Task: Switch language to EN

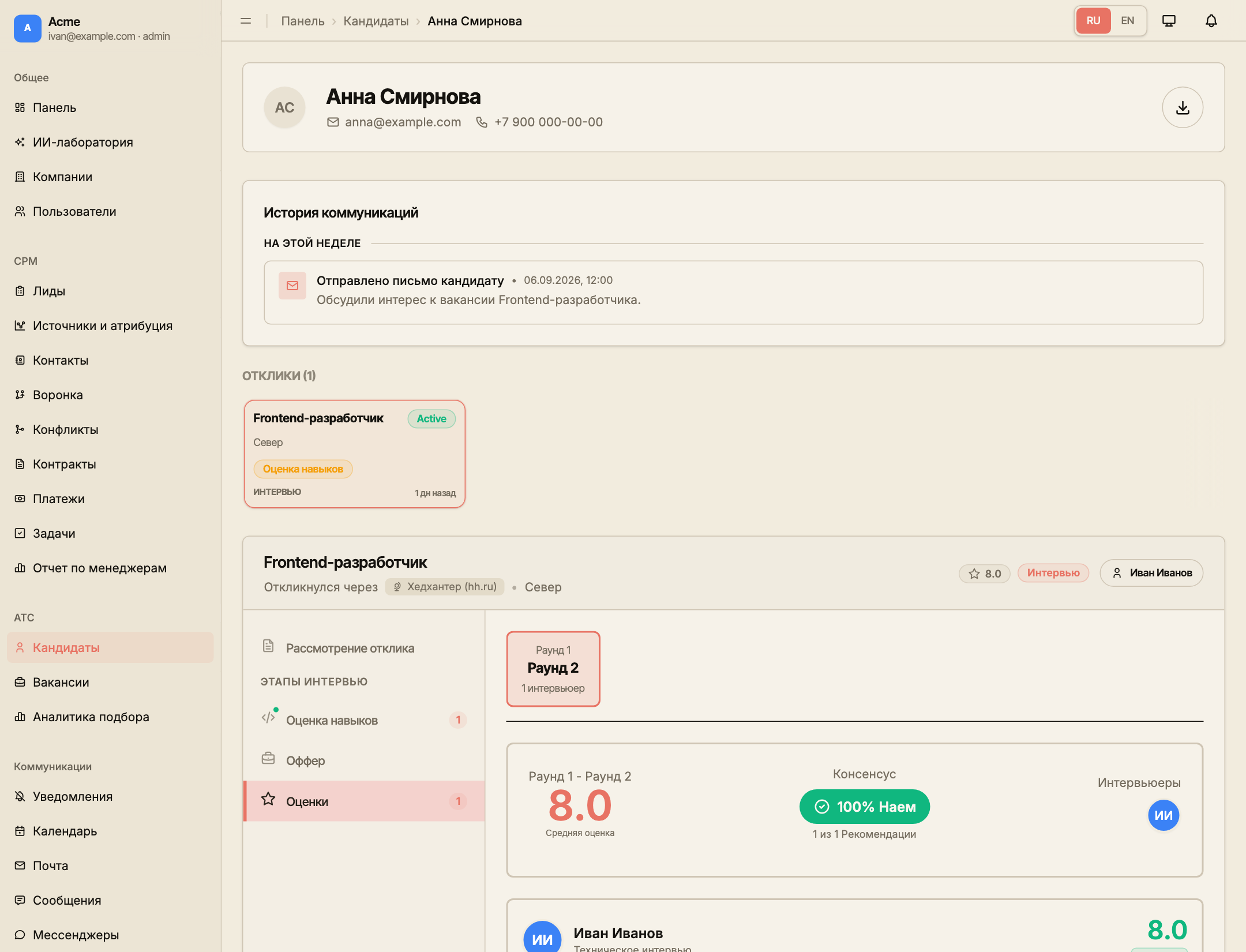Action: [1127, 21]
